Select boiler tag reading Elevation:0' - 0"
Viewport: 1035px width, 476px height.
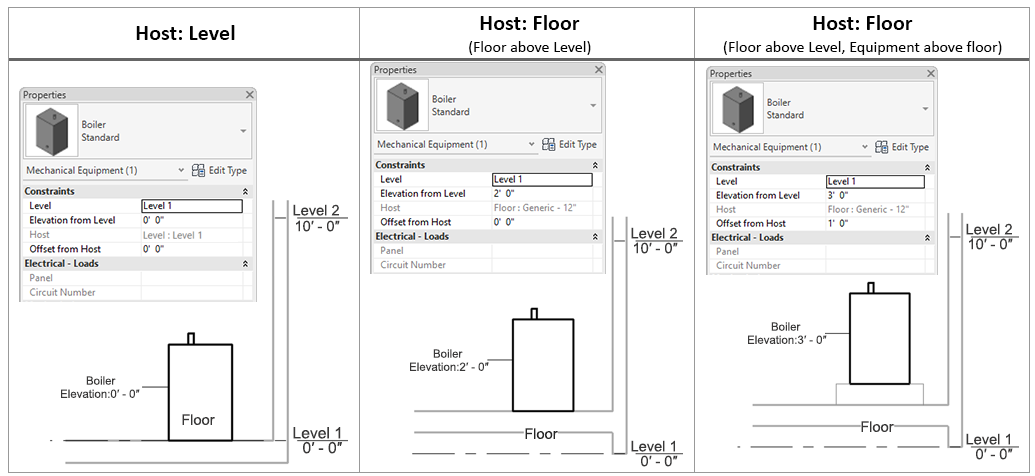click(x=100, y=388)
